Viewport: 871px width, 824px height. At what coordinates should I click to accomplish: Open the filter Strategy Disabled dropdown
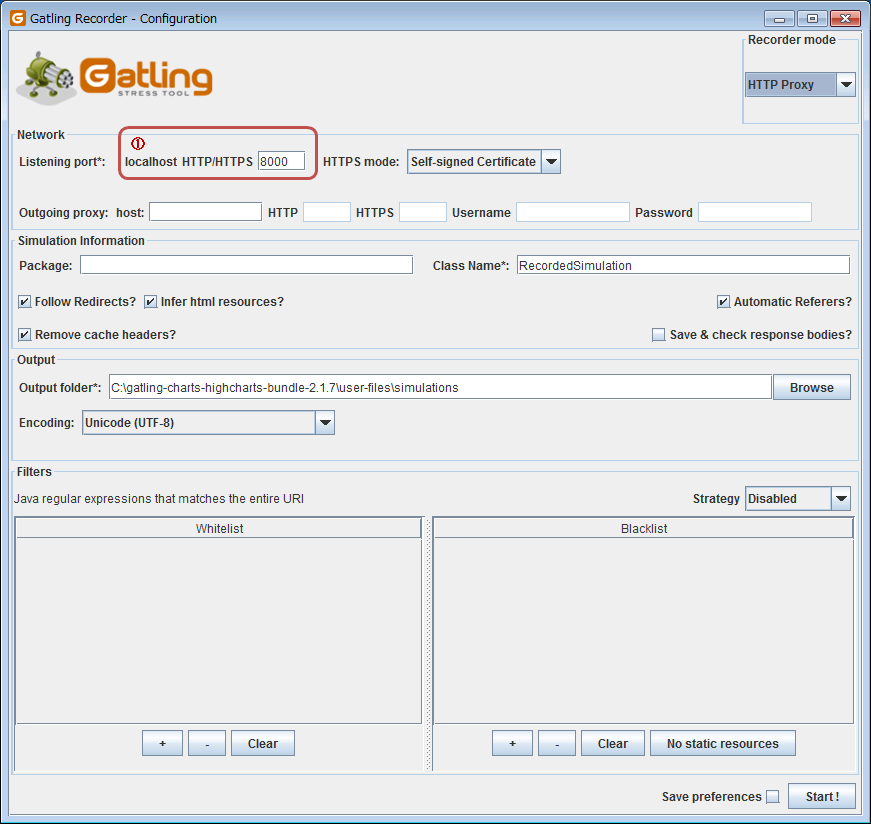pyautogui.click(x=798, y=498)
